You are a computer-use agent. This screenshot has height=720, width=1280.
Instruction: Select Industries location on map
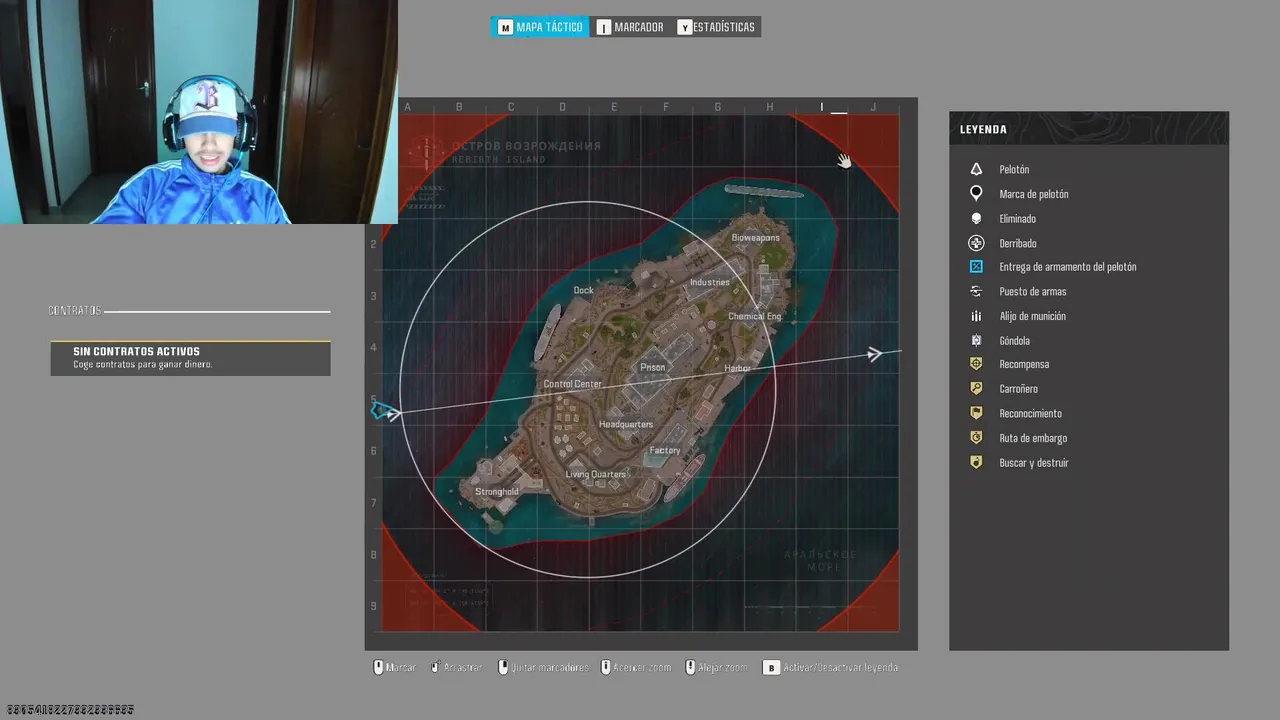[710, 282]
